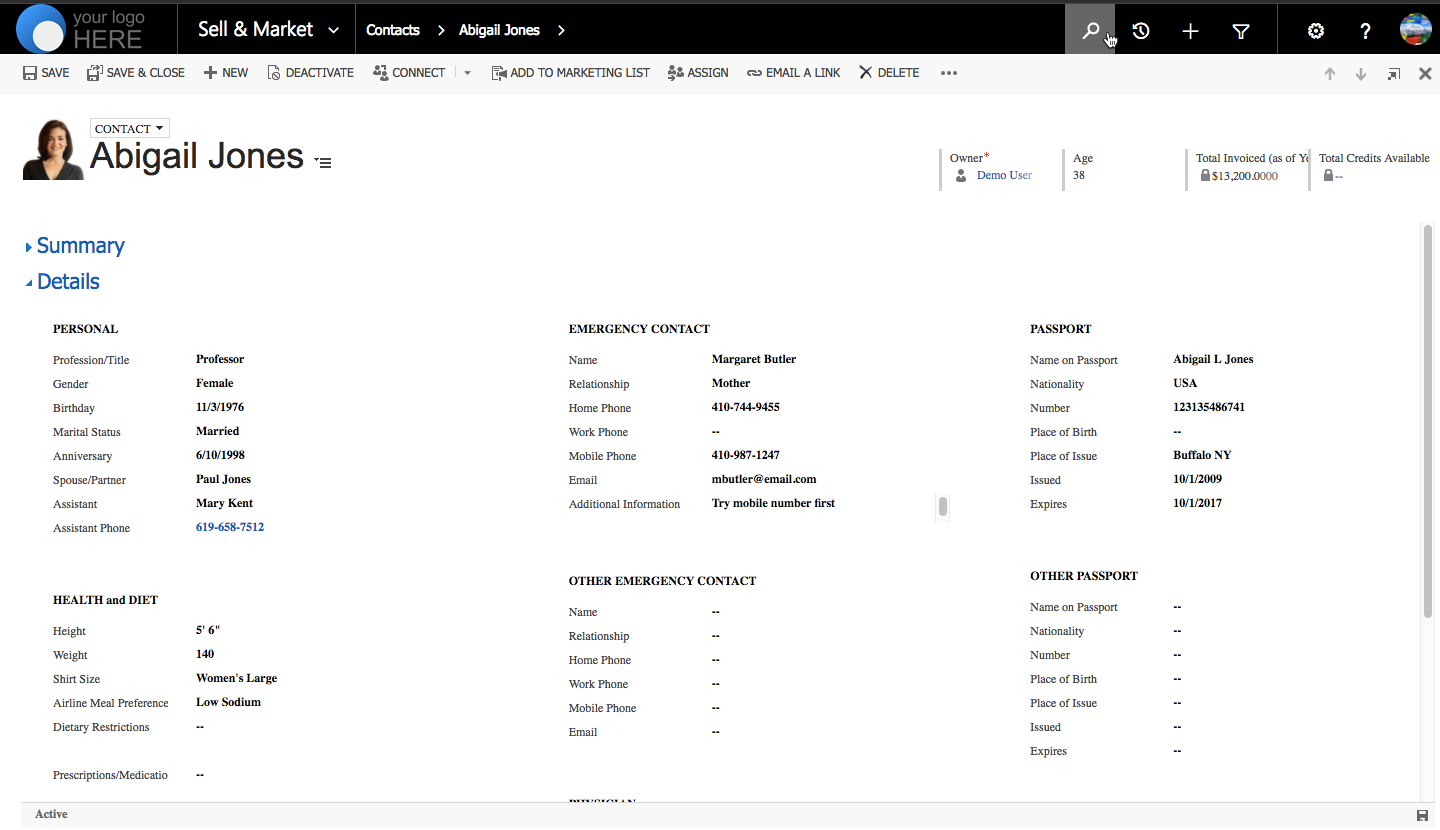This screenshot has height=830, width=1440.
Task: Open advanced find funnel icon
Action: click(1241, 31)
